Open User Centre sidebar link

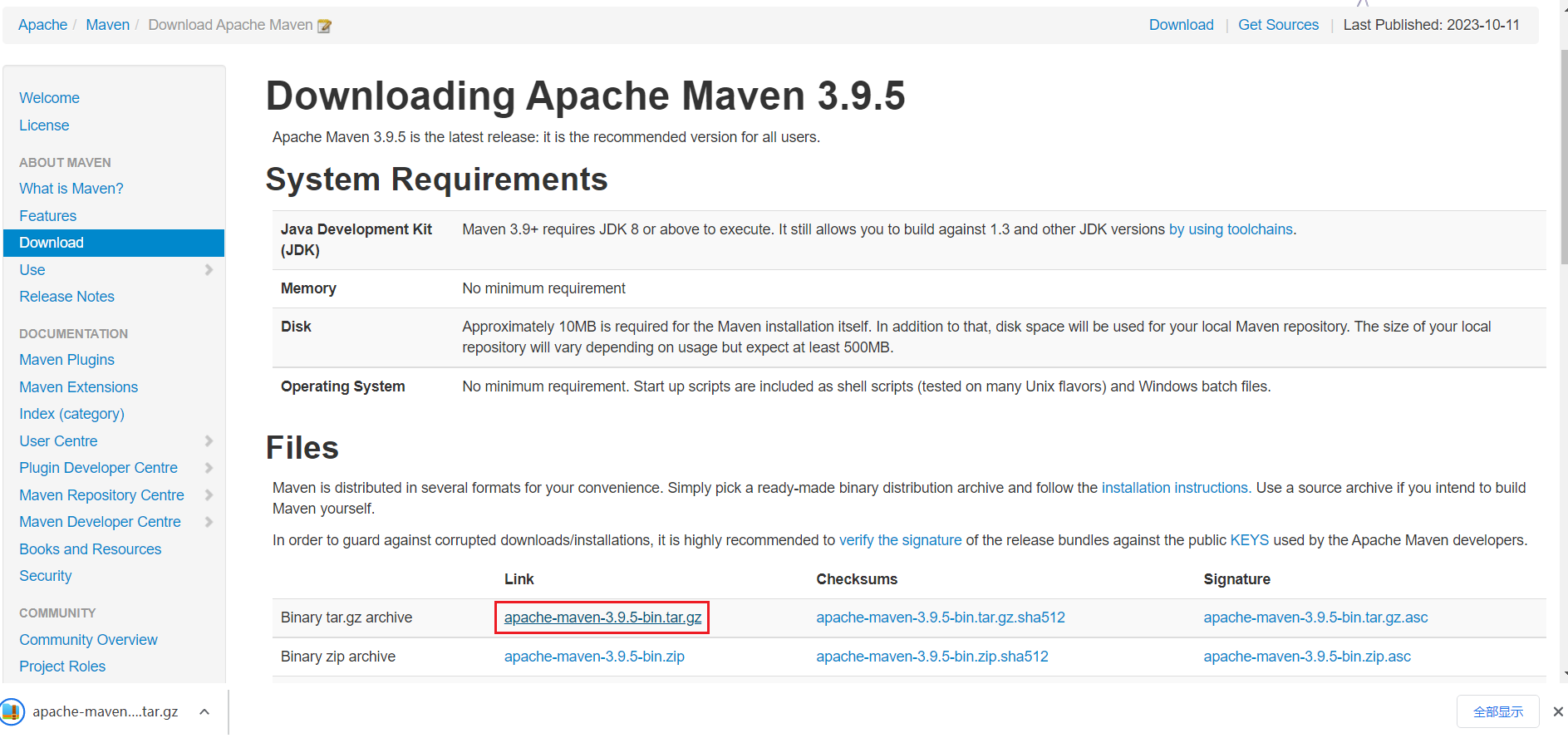coord(58,441)
